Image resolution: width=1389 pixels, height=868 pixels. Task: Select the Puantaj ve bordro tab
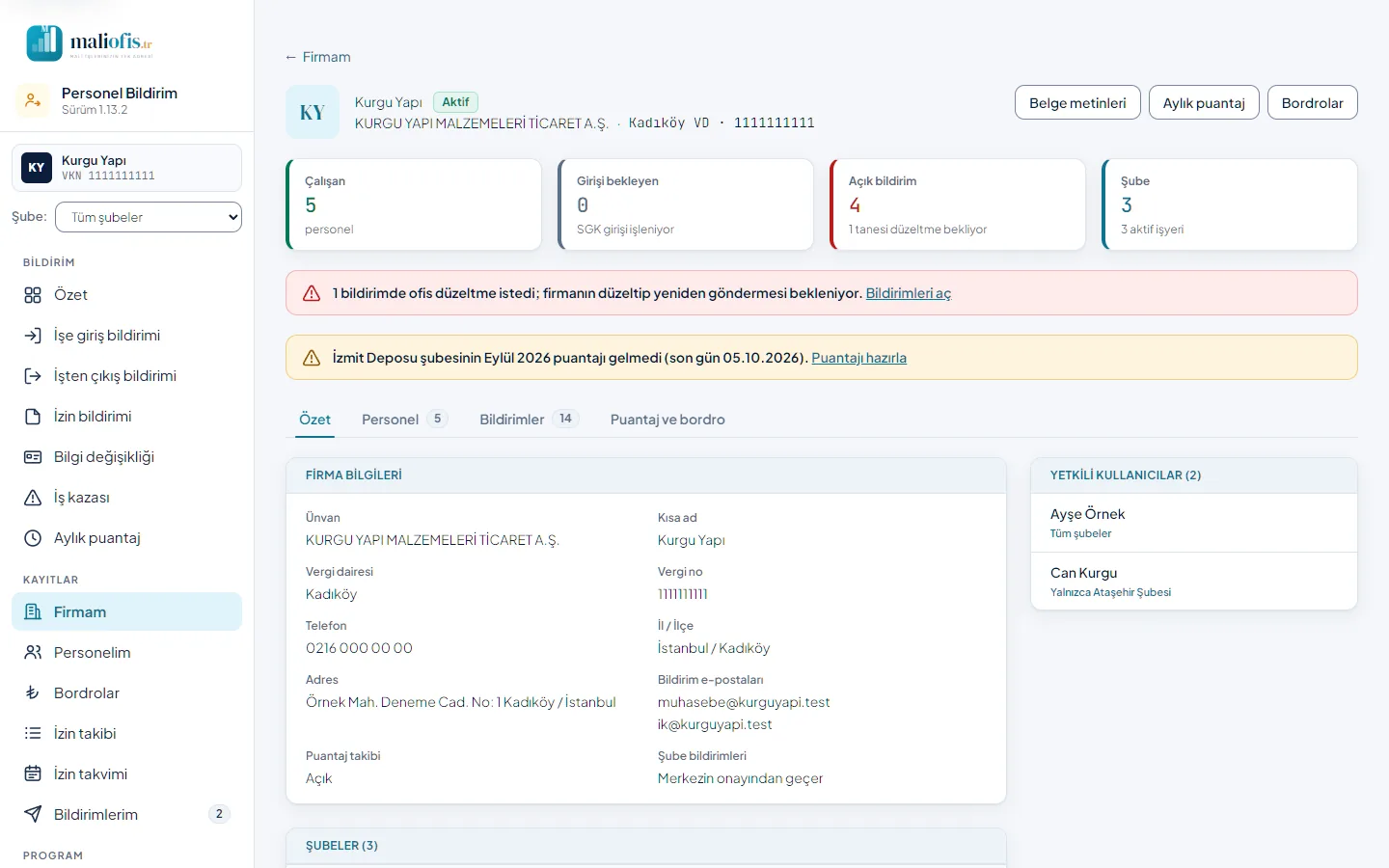(x=667, y=420)
